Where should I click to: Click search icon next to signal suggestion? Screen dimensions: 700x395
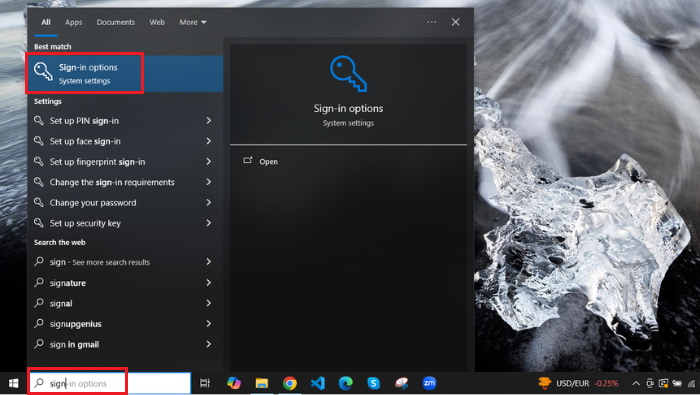(39, 303)
